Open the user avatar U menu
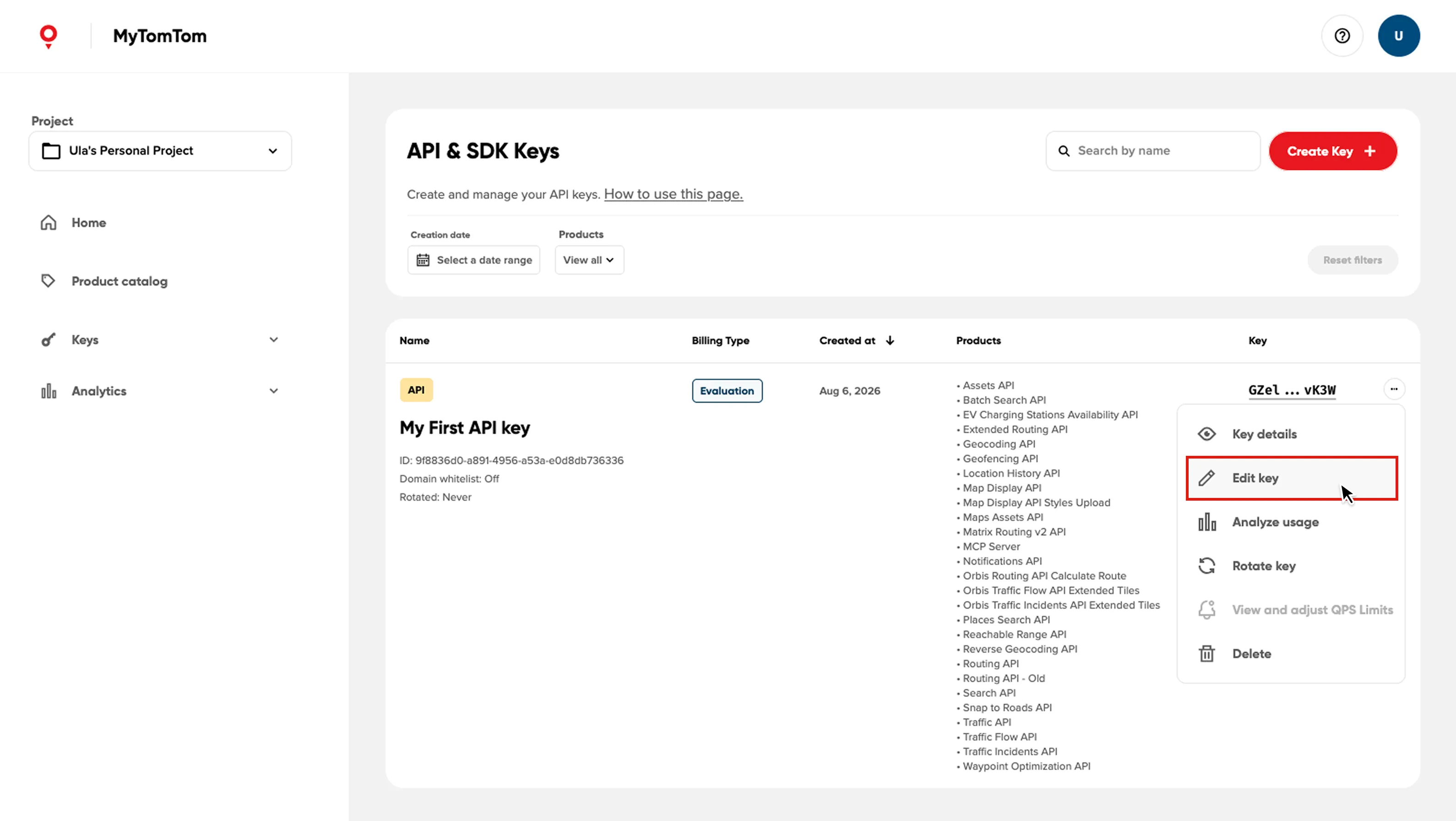1456x821 pixels. [x=1398, y=36]
